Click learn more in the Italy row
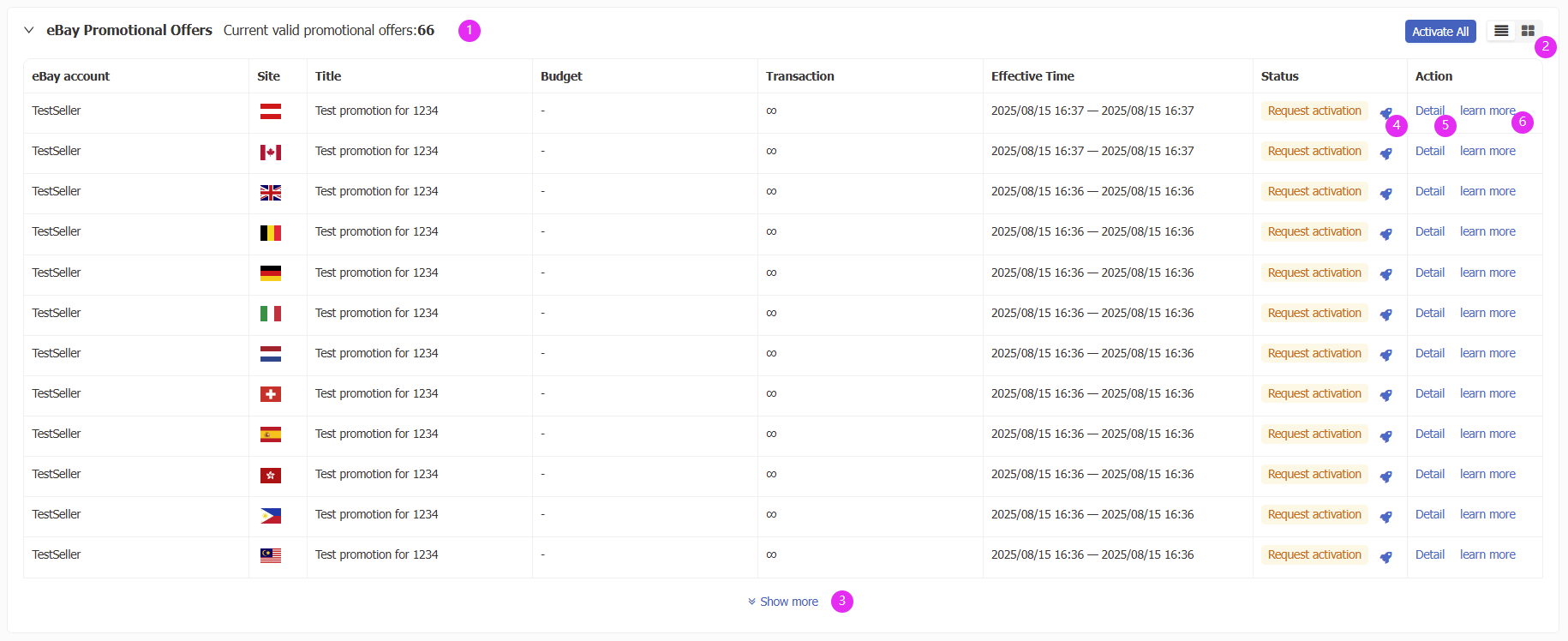The image size is (1568, 641). [1487, 313]
